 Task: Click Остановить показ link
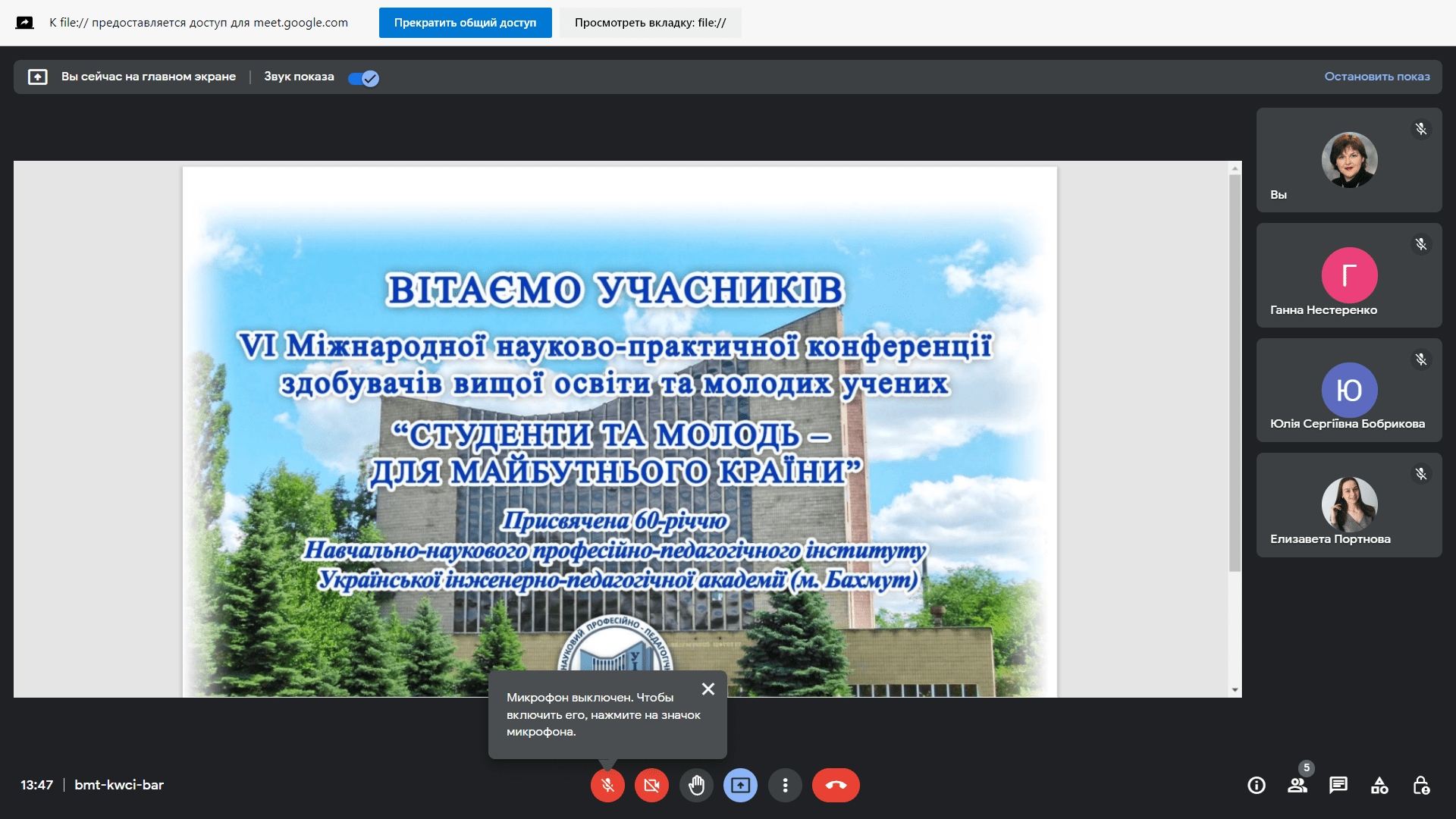click(x=1377, y=77)
